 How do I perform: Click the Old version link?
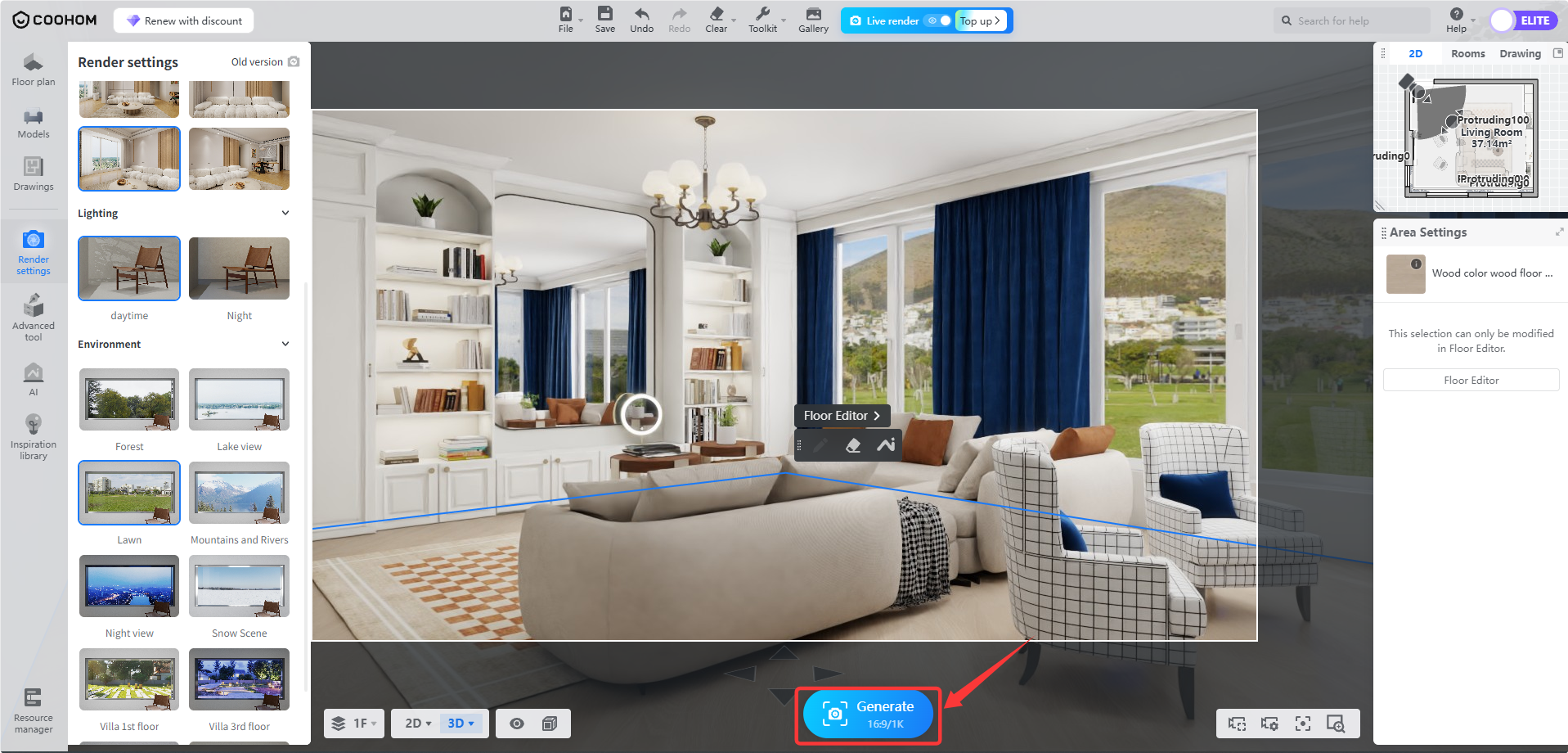(x=257, y=61)
